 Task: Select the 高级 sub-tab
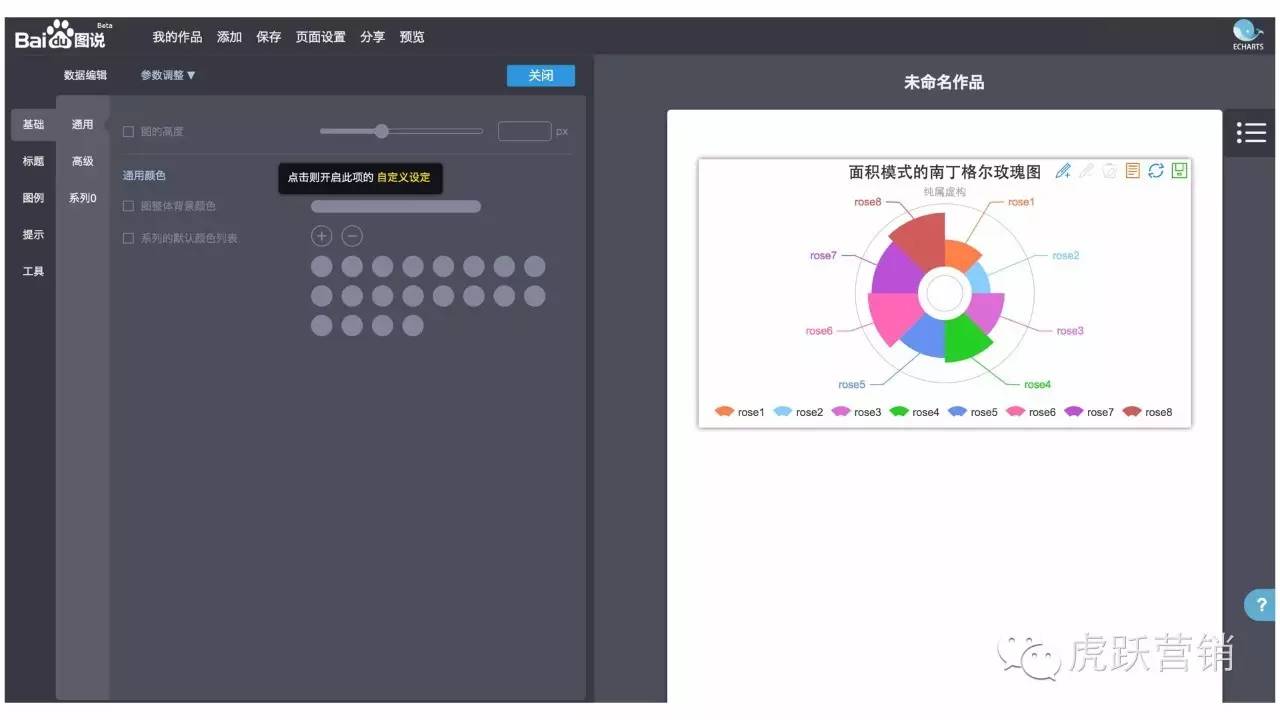[x=82, y=161]
